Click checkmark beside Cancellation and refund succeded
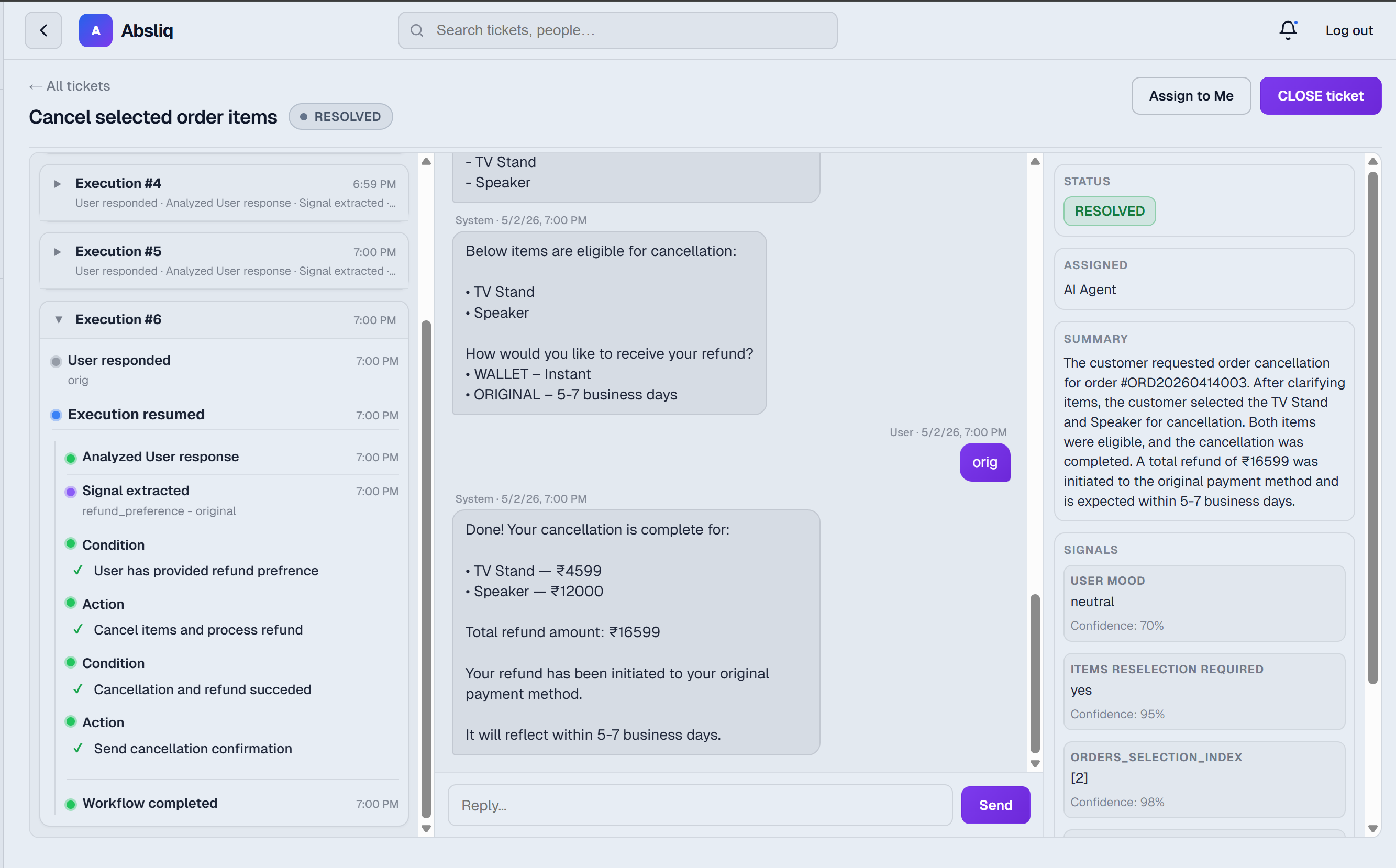Image resolution: width=1396 pixels, height=868 pixels. tap(78, 689)
